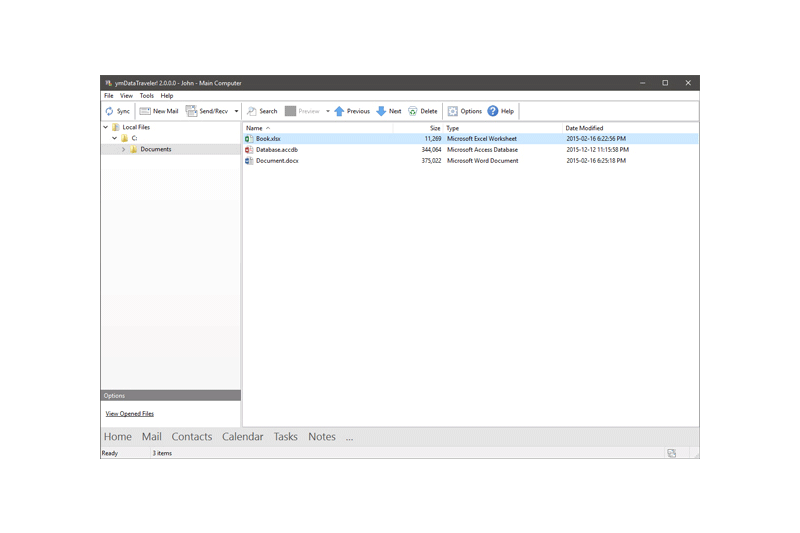Click the 2015-12-12 11:15:58 PM date cell
This screenshot has width=800, height=533.
(x=597, y=150)
